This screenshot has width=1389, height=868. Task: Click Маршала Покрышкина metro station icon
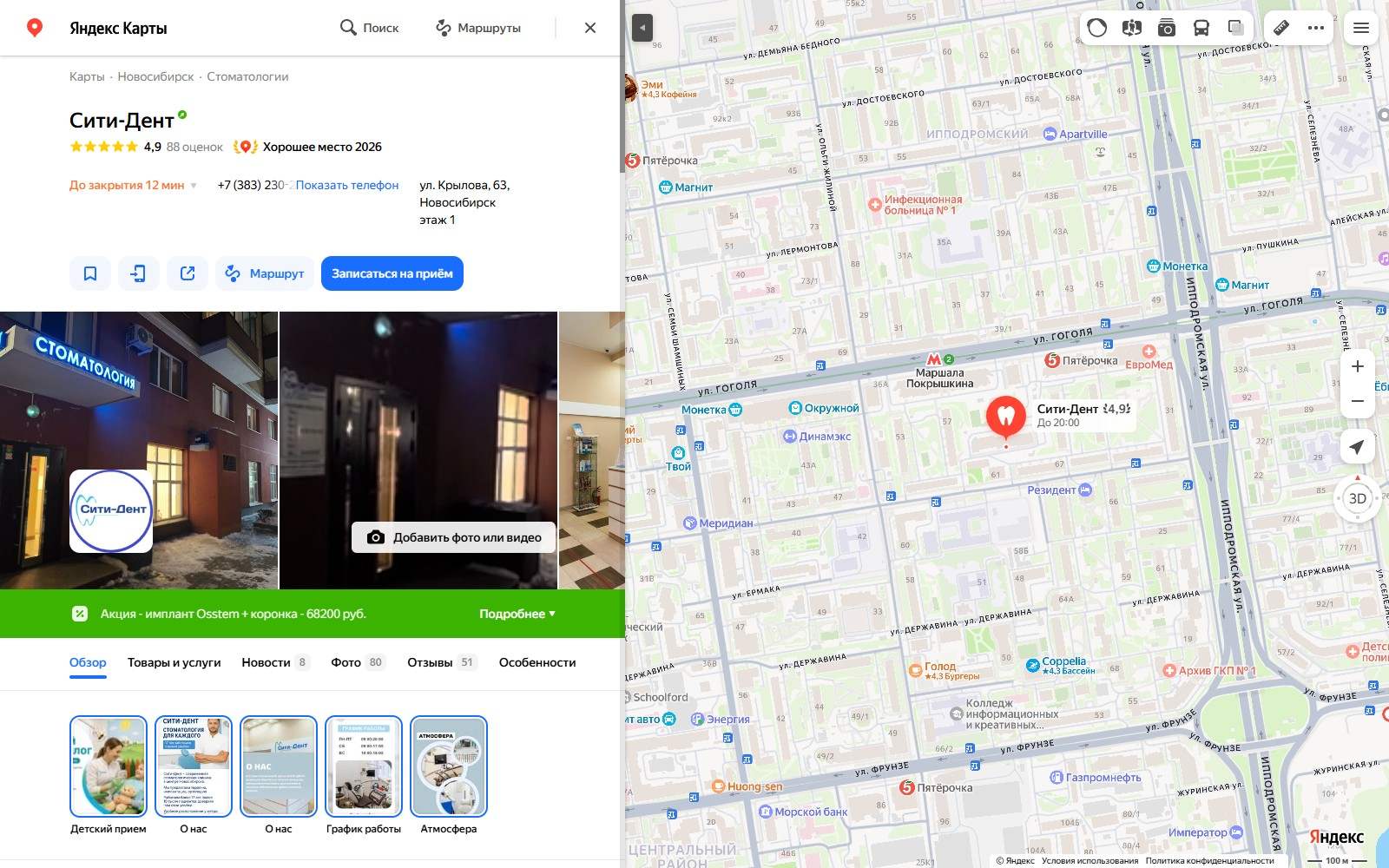click(934, 358)
